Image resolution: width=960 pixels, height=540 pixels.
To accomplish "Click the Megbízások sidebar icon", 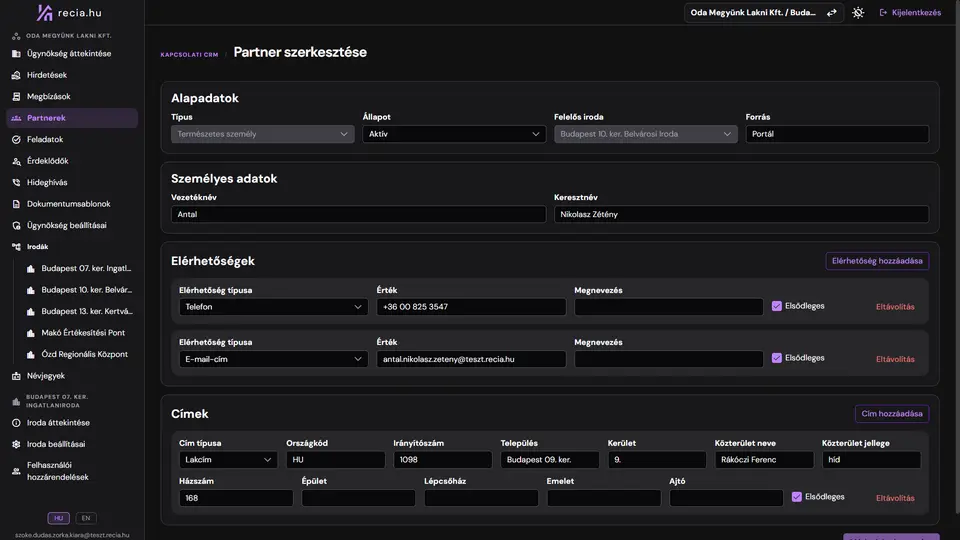I will pyautogui.click(x=16, y=97).
